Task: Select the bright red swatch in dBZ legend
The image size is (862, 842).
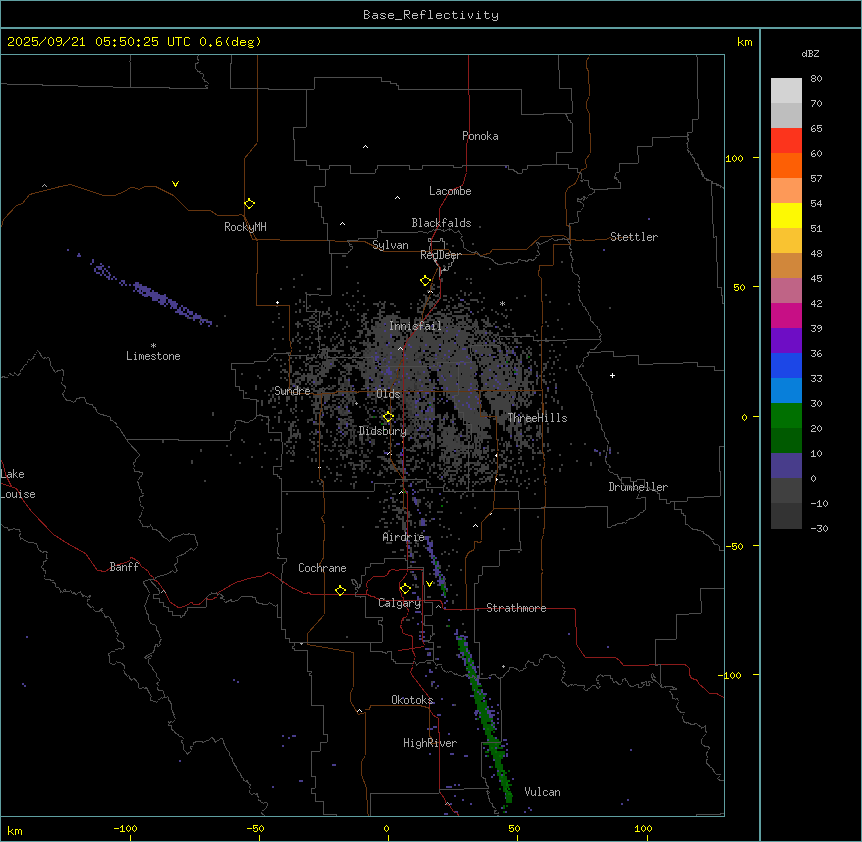Action: tap(786, 140)
